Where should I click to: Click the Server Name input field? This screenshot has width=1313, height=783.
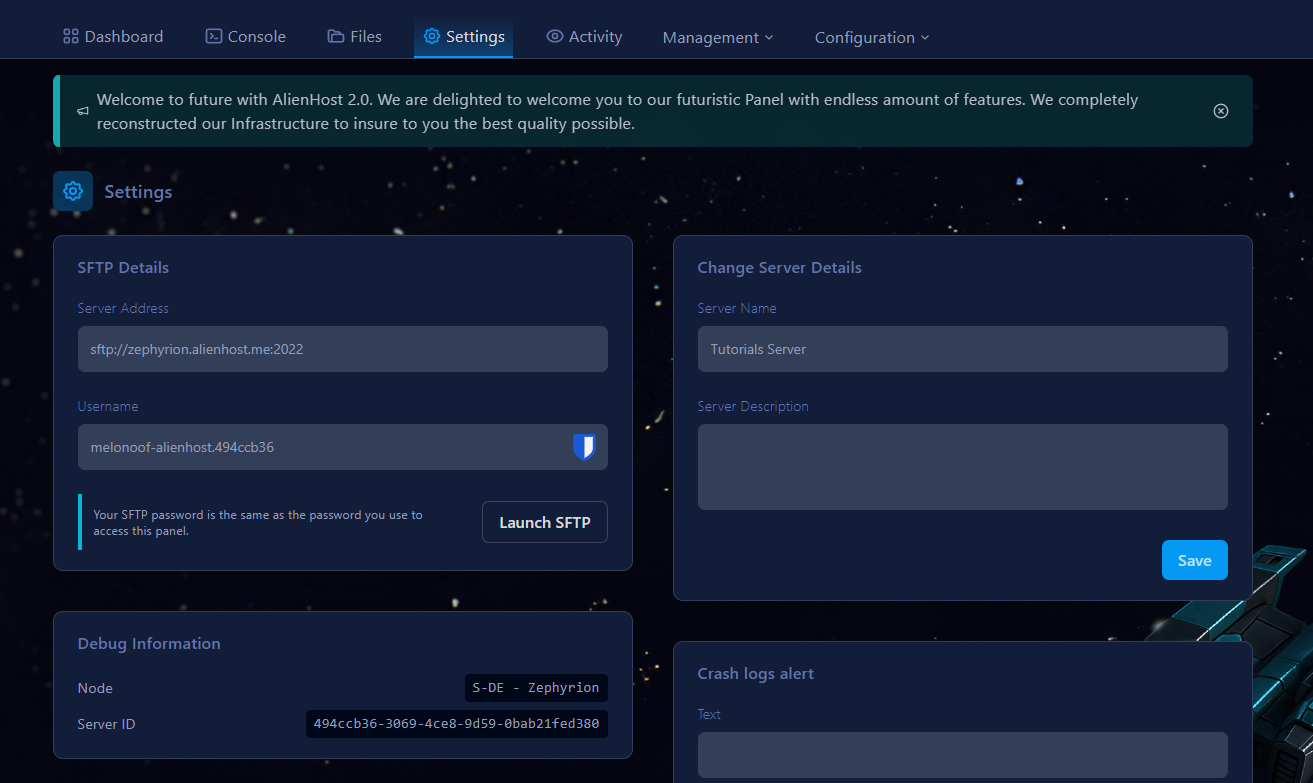[x=963, y=349]
